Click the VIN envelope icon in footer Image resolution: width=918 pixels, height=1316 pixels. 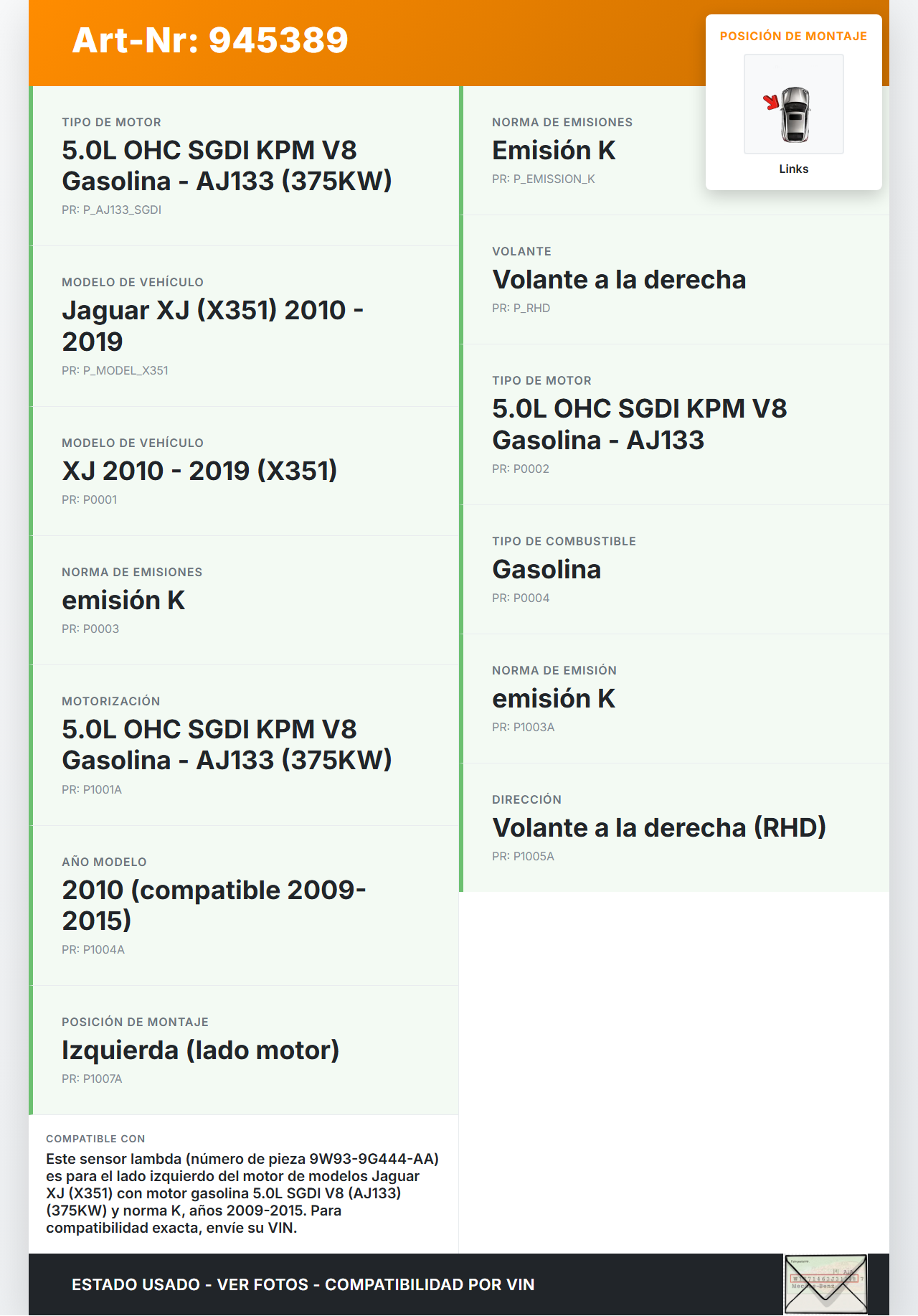825,1284
